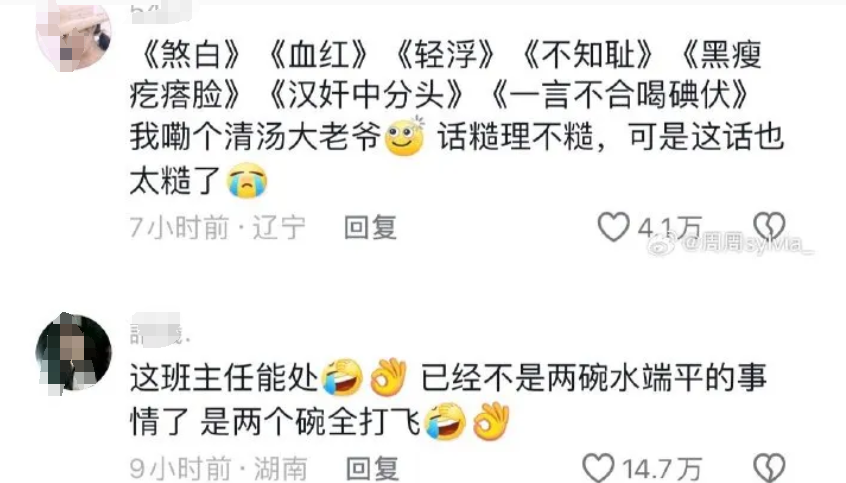The height and width of the screenshot is (483, 846).
Task: Tap broken heart on the 湖南 comment
Action: (x=769, y=468)
